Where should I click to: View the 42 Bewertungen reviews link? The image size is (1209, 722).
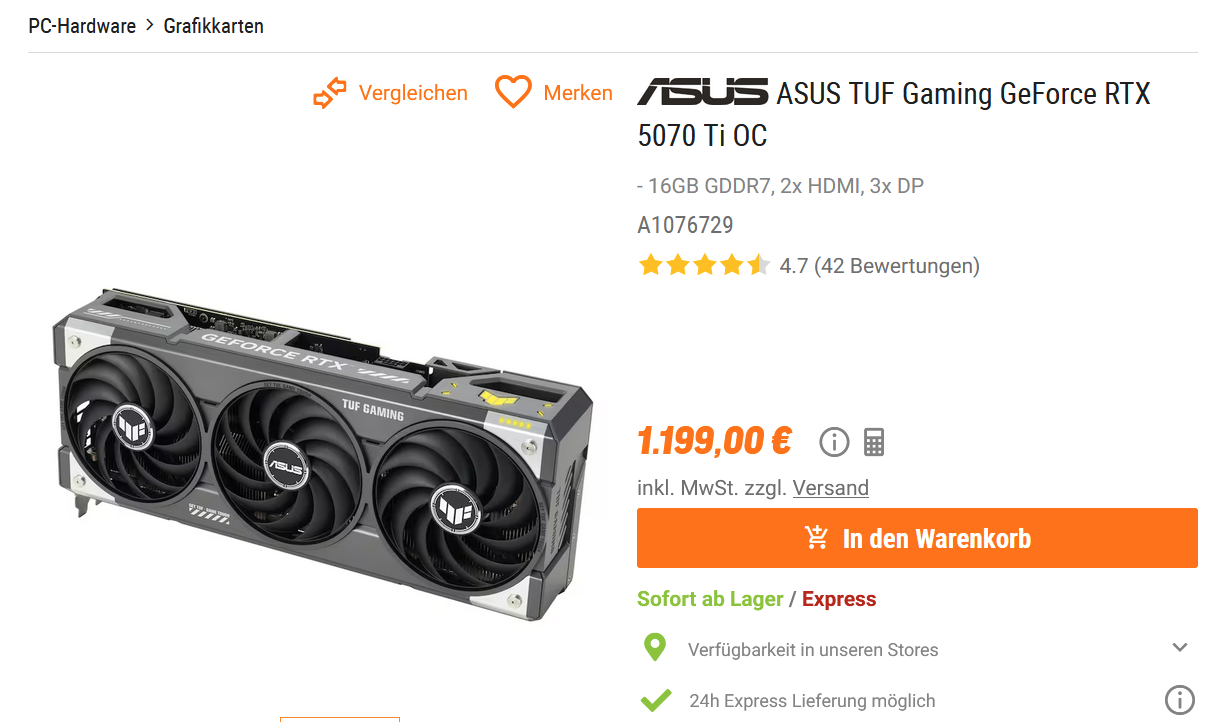pos(897,266)
